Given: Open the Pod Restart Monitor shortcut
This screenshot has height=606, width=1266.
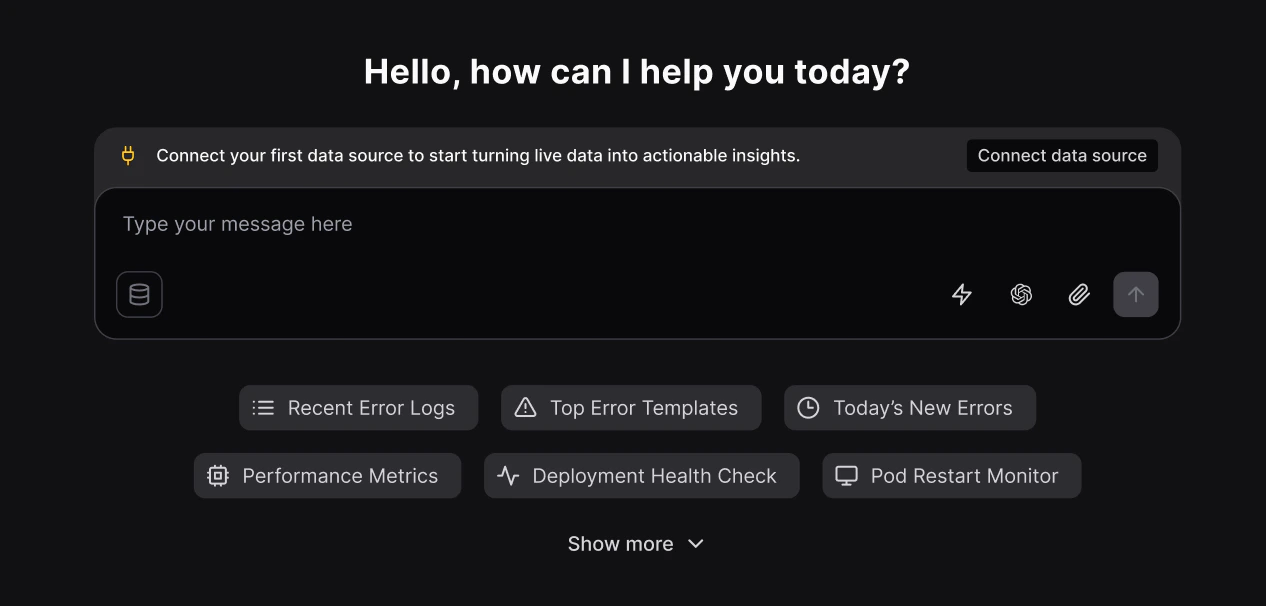Looking at the screenshot, I should tap(951, 475).
